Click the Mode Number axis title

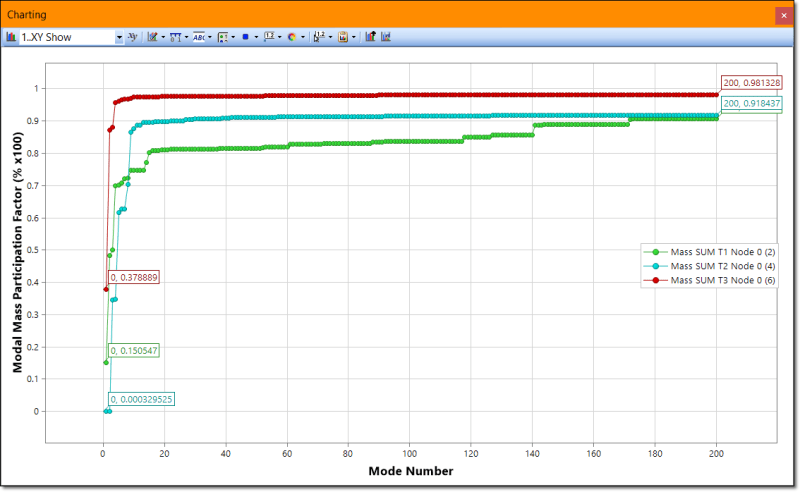tap(411, 471)
